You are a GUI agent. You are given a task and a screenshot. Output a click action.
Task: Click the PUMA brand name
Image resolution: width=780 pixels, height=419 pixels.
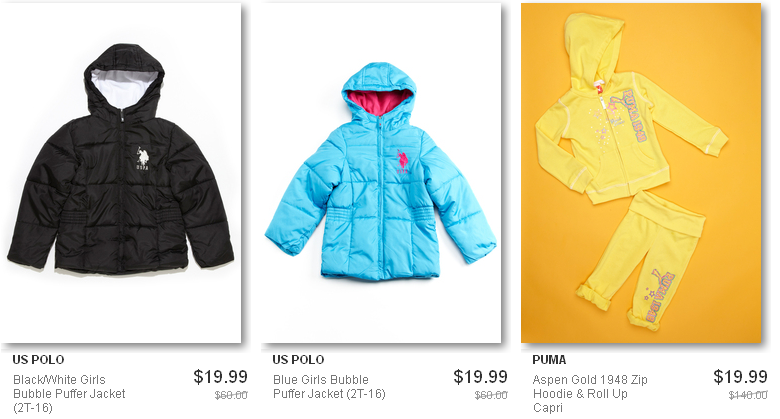[549, 359]
